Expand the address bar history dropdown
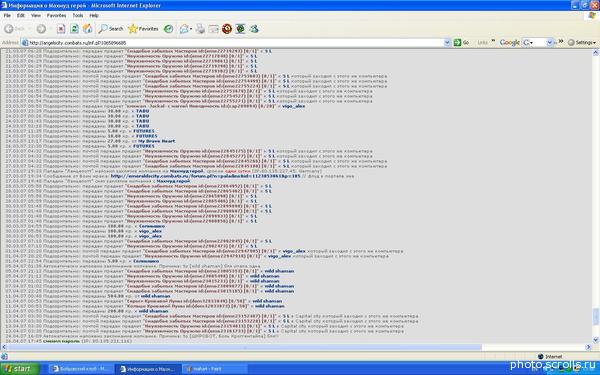This screenshot has height=375, width=600. (447, 43)
